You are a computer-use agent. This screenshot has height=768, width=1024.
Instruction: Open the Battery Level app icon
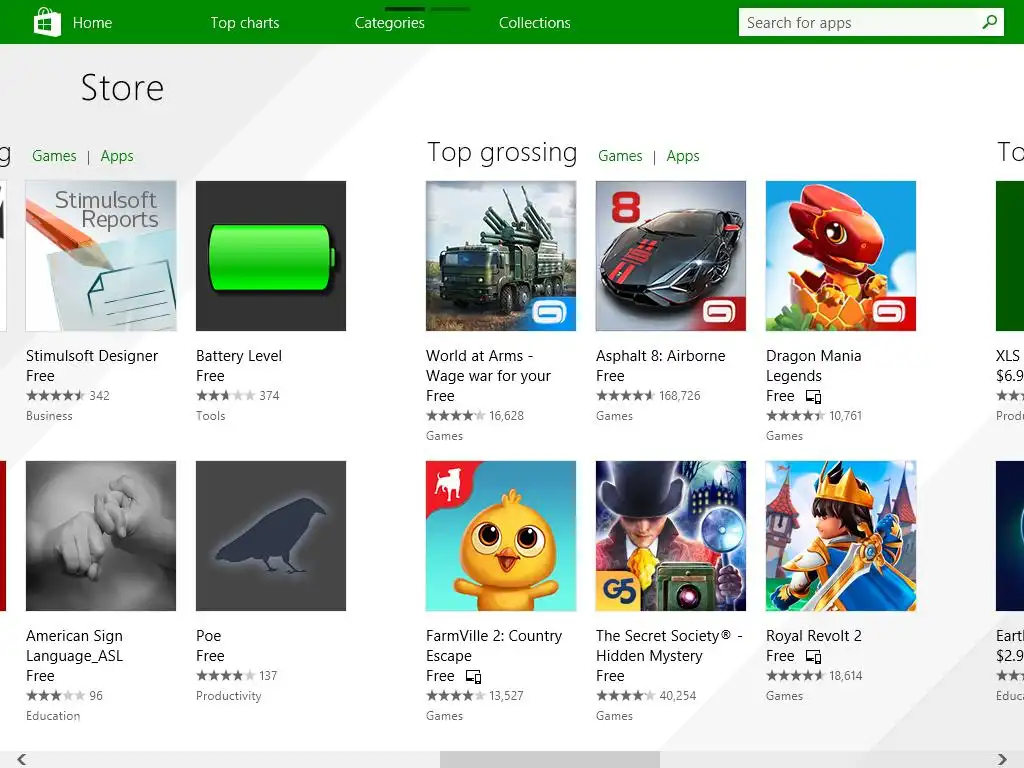270,256
